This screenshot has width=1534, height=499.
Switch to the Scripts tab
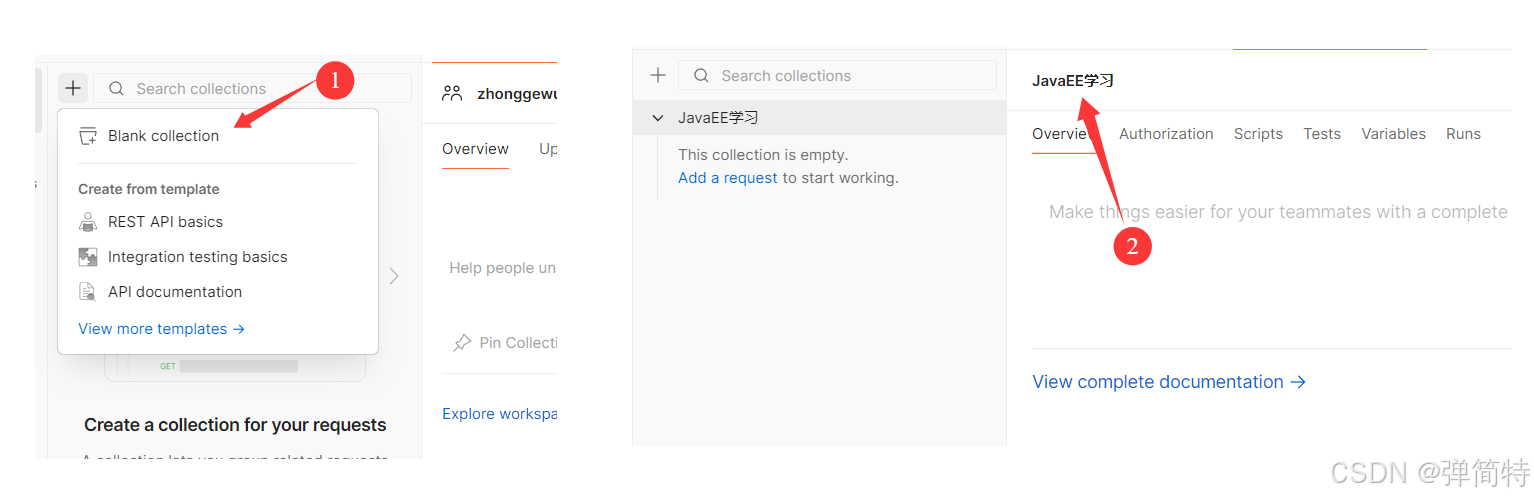tap(1258, 134)
